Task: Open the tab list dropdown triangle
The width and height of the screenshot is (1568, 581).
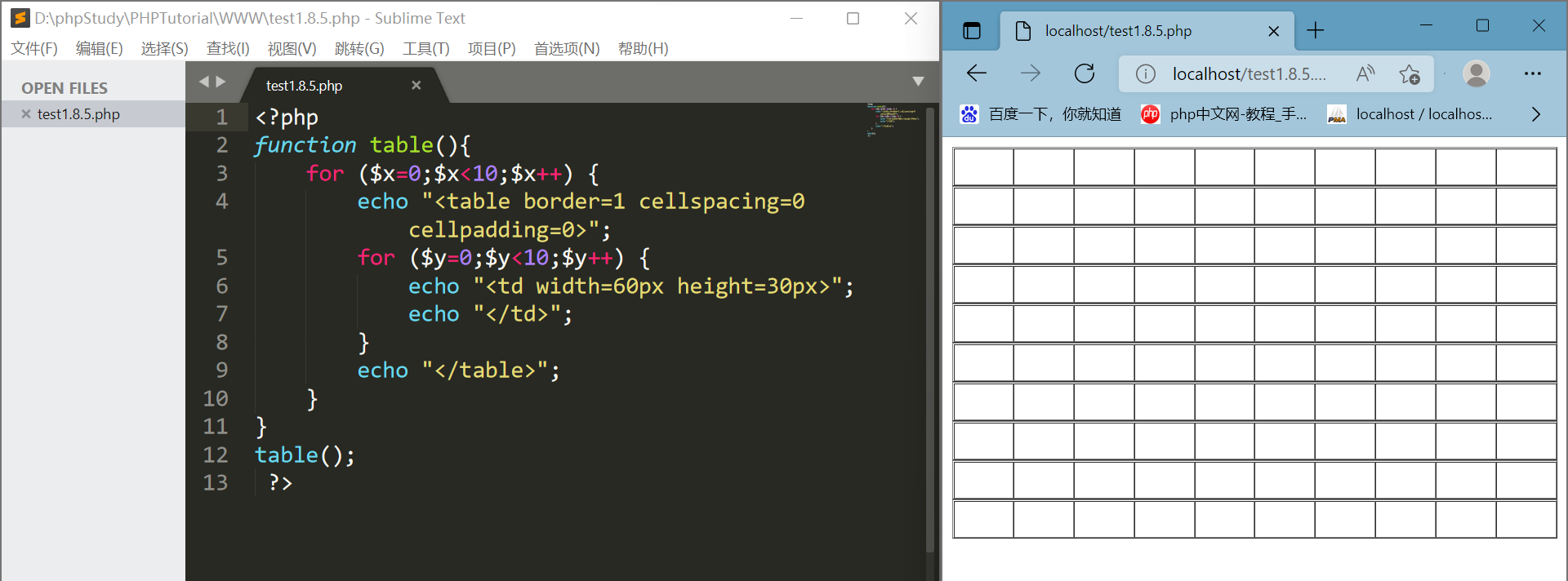Action: coord(918,82)
